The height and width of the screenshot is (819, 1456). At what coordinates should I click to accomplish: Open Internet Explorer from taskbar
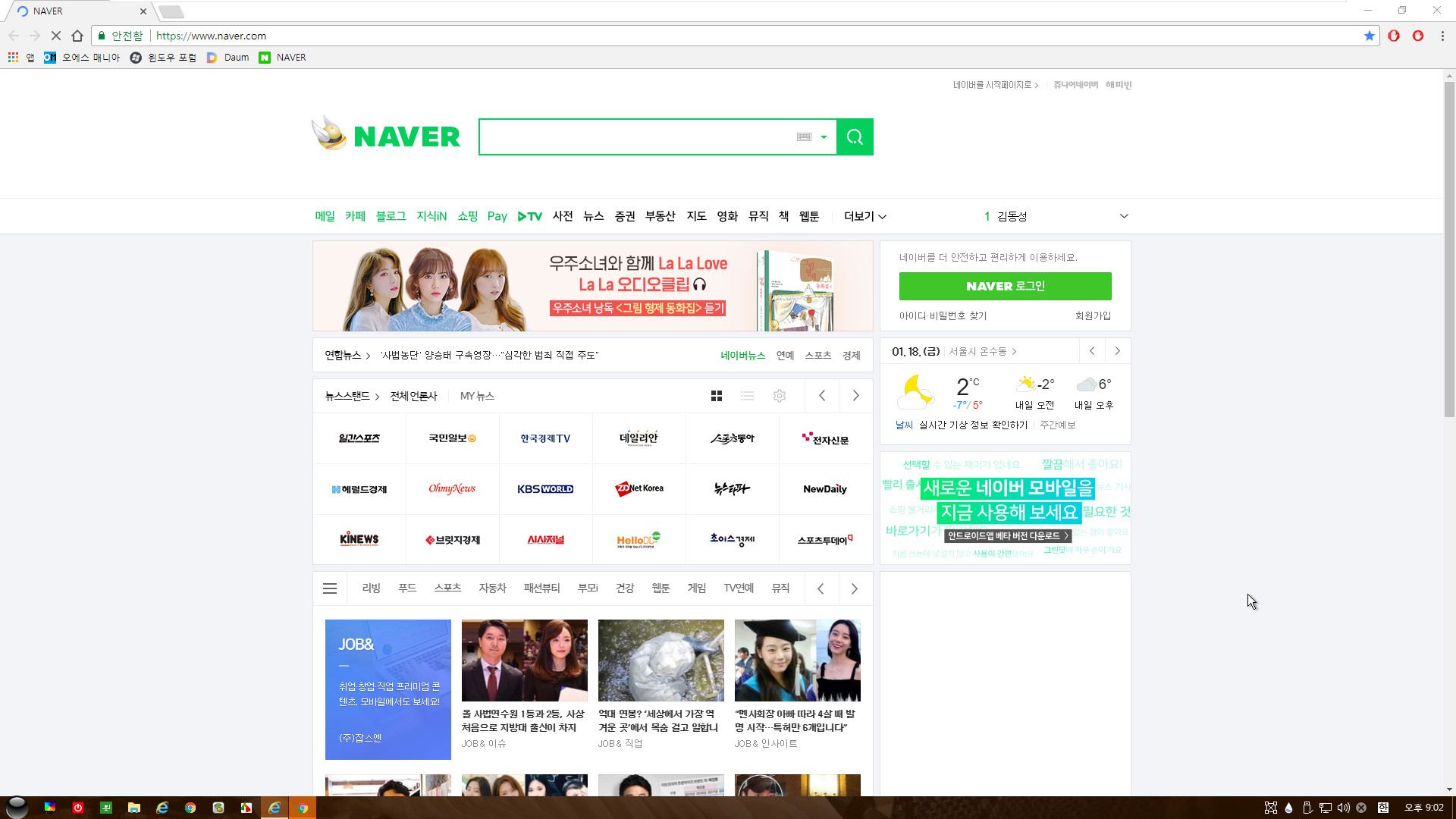click(162, 808)
